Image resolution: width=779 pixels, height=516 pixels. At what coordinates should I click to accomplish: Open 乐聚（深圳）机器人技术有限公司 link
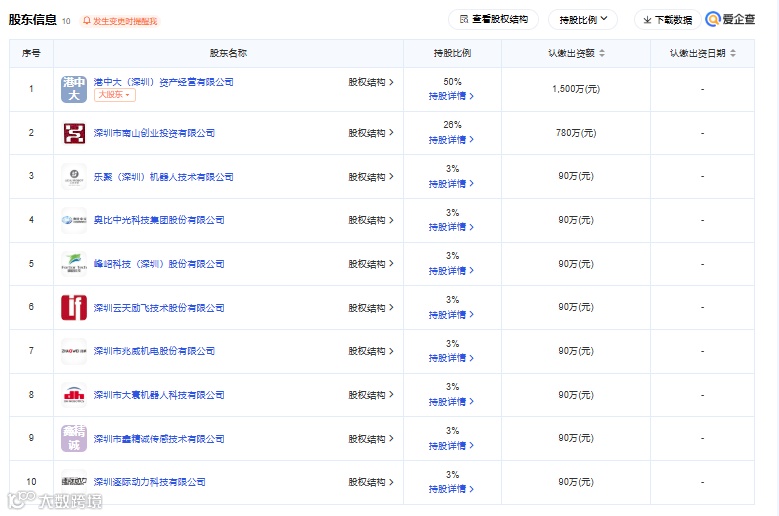[163, 177]
